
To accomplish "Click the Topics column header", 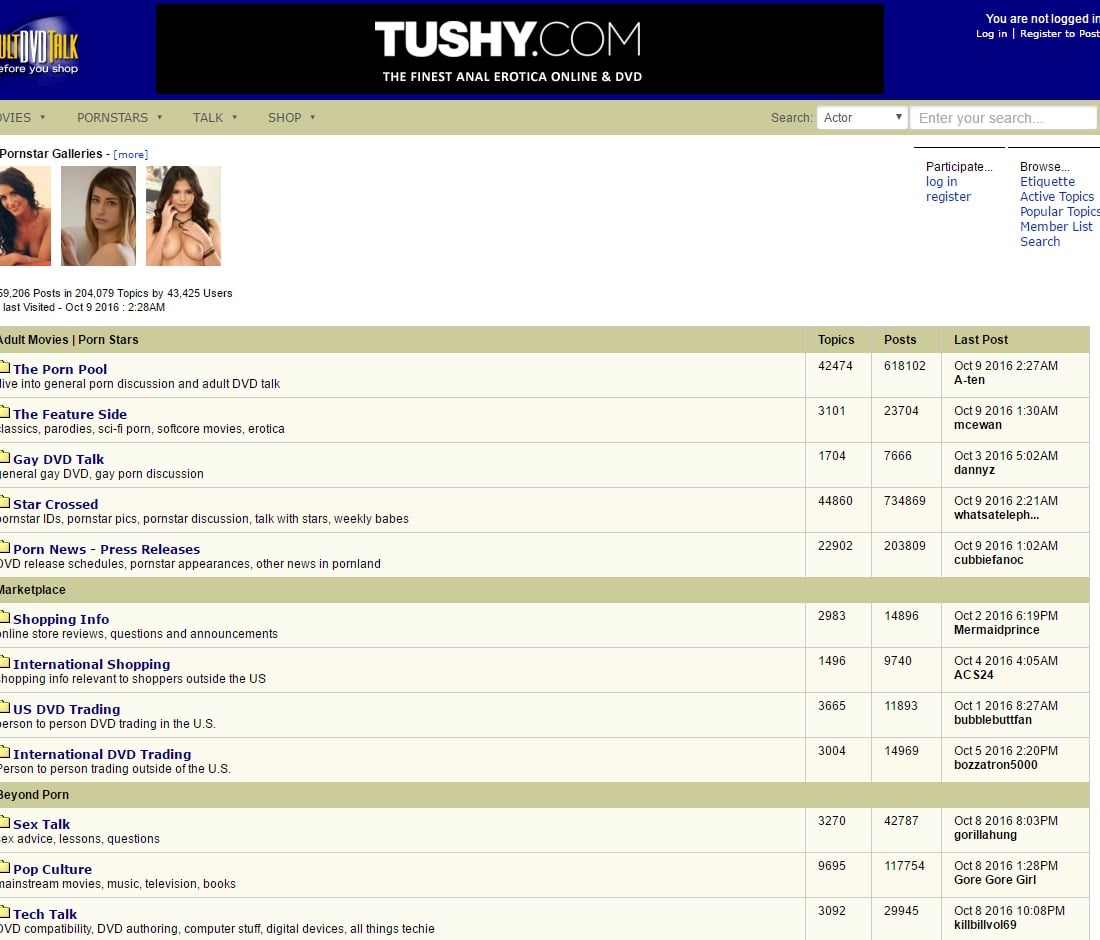I will click(836, 340).
